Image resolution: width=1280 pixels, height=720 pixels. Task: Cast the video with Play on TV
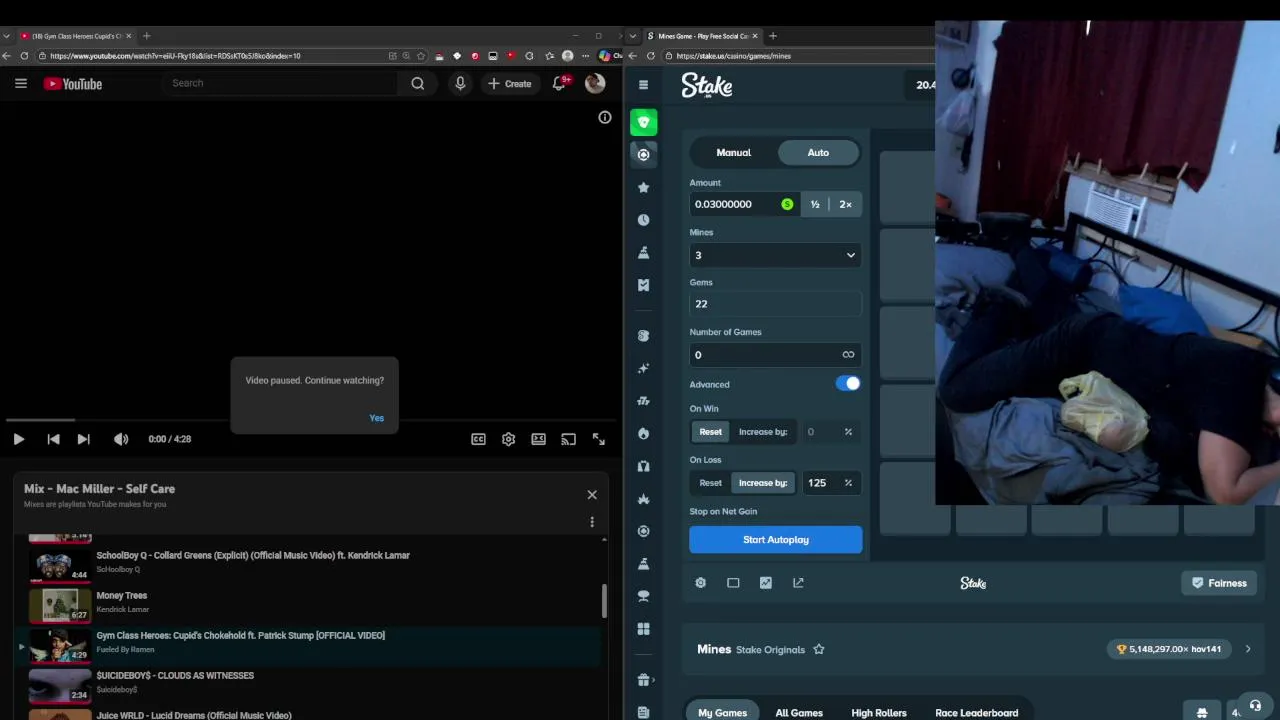pyautogui.click(x=568, y=439)
